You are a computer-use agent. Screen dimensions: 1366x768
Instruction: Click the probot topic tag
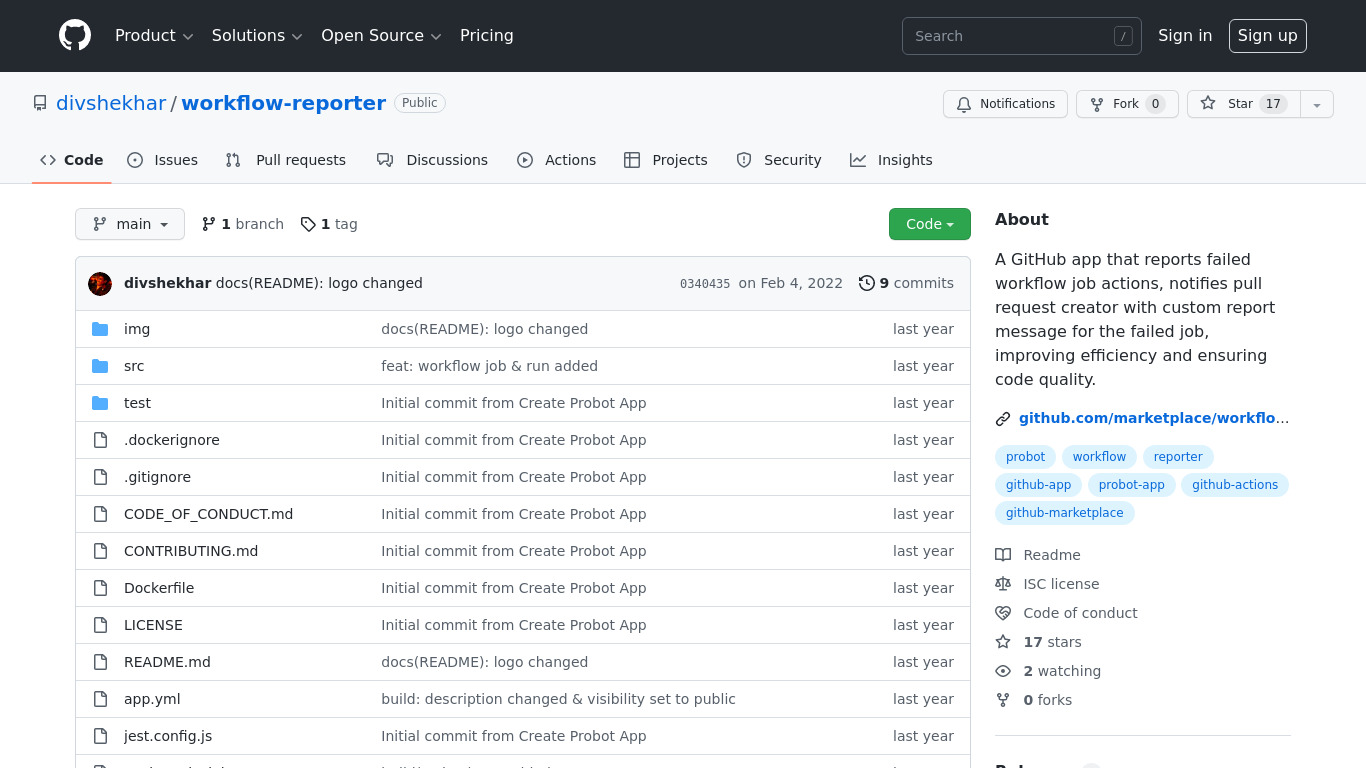tap(1025, 457)
